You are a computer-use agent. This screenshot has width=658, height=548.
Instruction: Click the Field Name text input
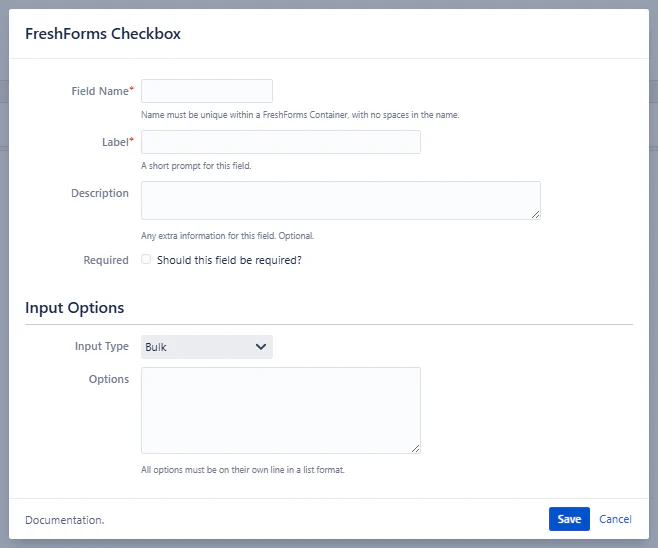coord(207,91)
